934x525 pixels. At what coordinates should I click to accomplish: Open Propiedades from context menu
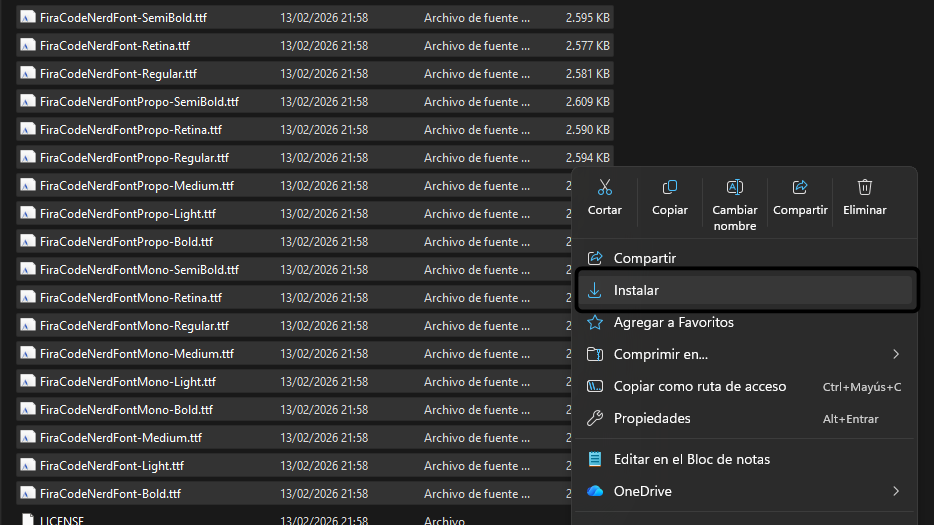745,418
